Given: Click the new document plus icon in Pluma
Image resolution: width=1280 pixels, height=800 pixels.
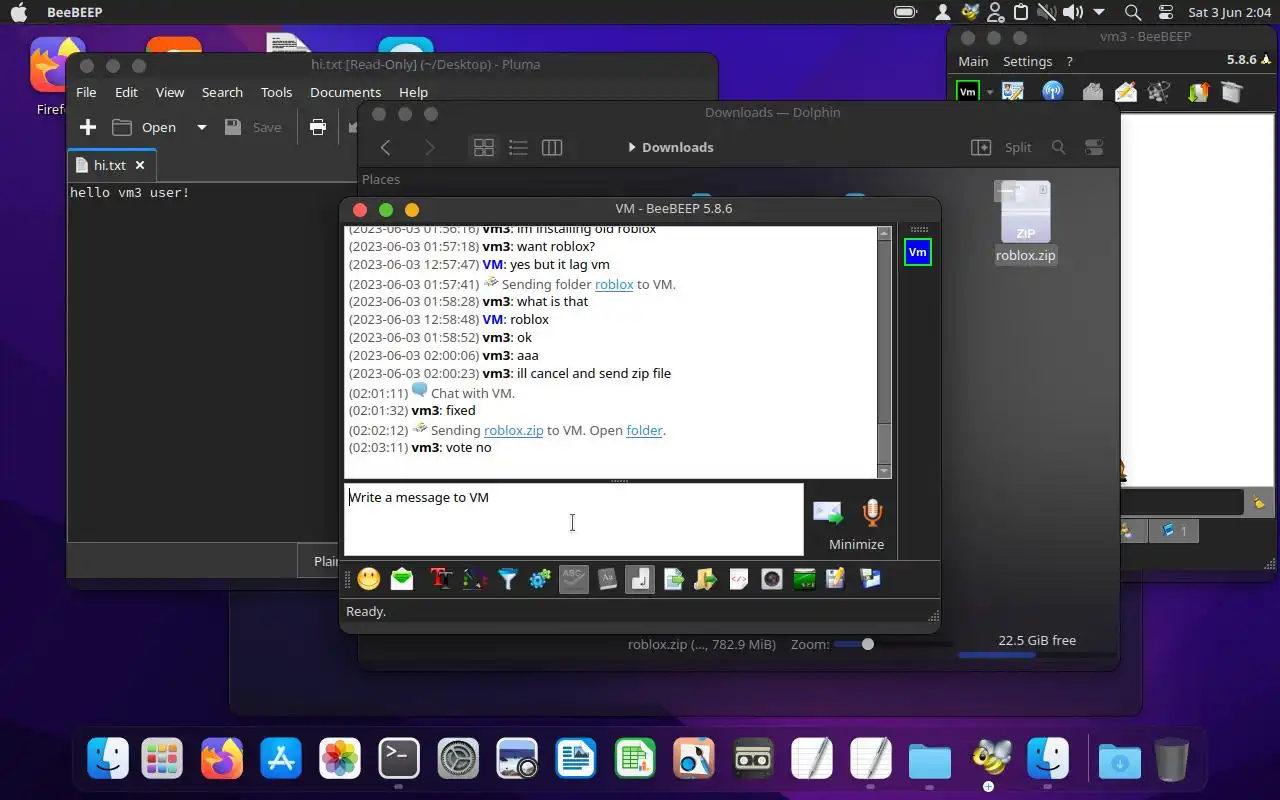Looking at the screenshot, I should click(x=88, y=127).
